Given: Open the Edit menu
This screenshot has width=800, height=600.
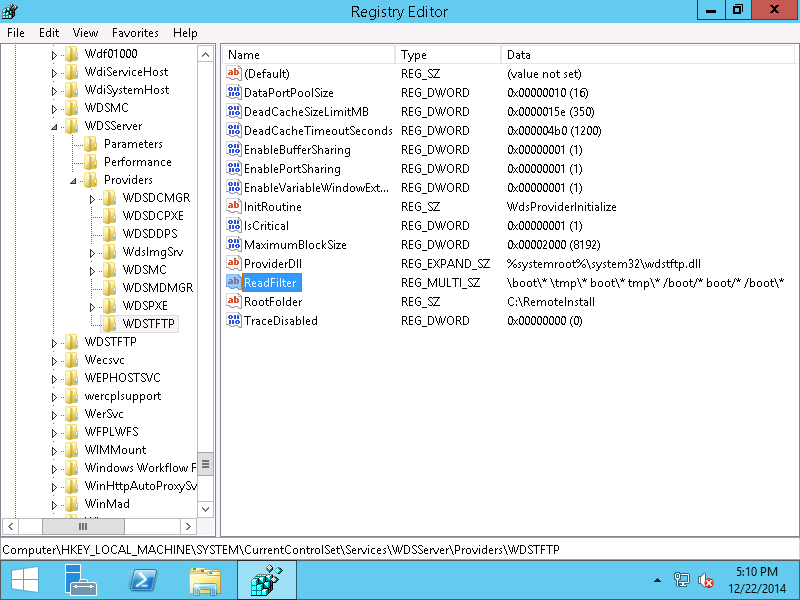Looking at the screenshot, I should point(49,33).
